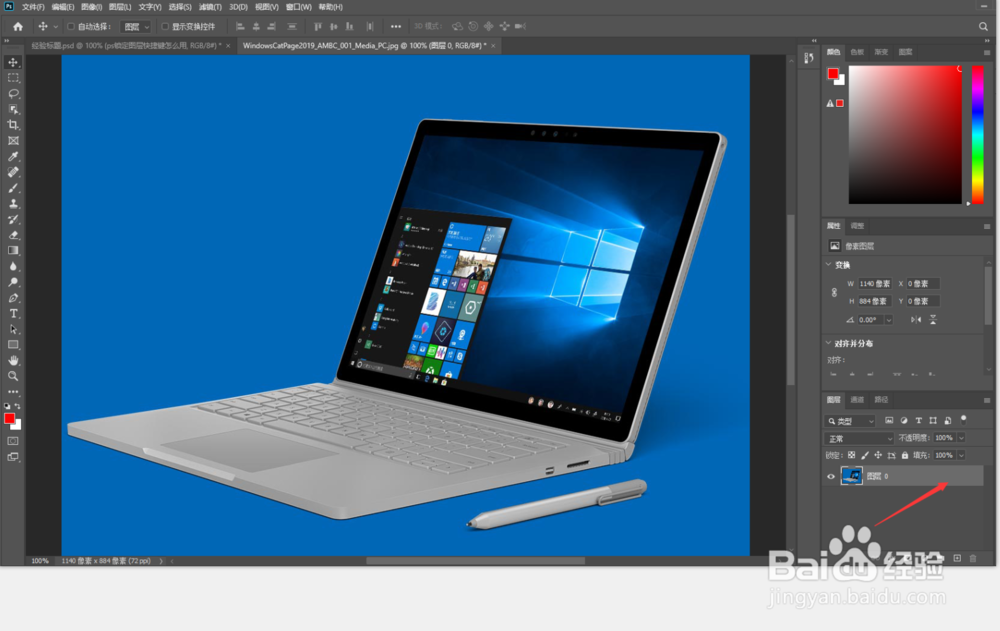The height and width of the screenshot is (631, 1000).
Task: Select the Zoom tool
Action: (x=13, y=376)
